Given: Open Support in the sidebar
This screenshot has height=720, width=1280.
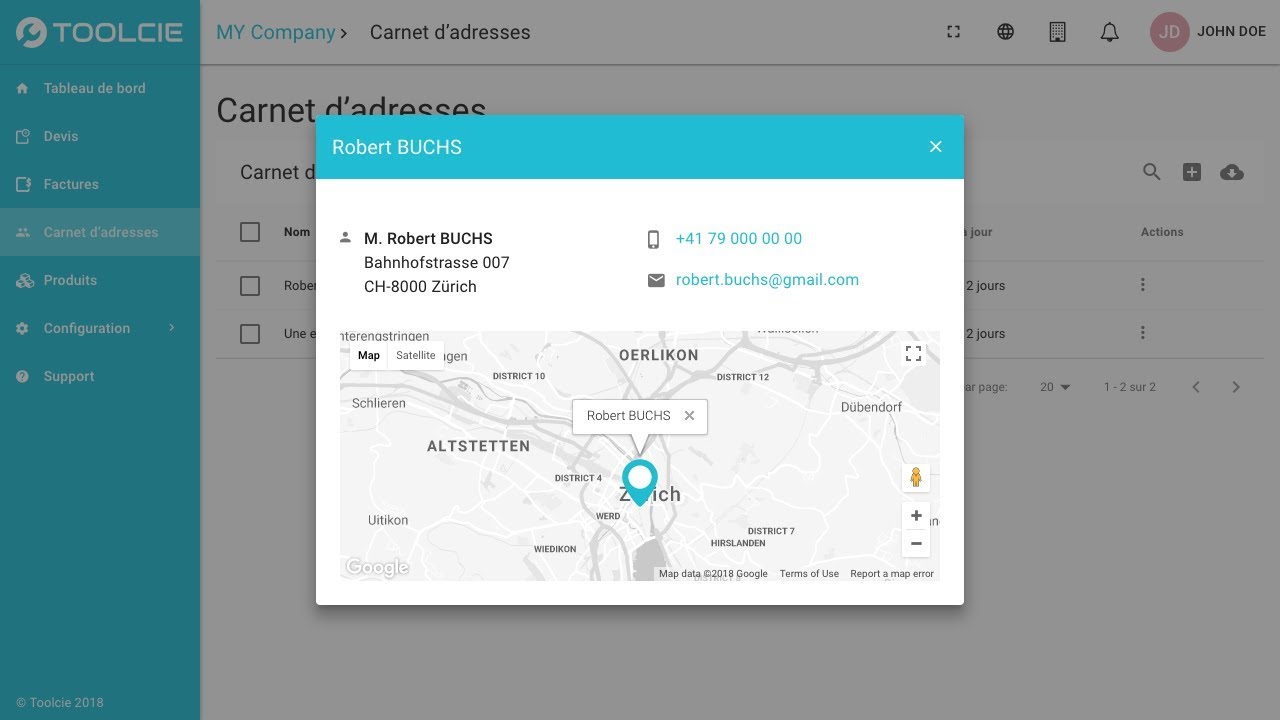Looking at the screenshot, I should coord(100,376).
